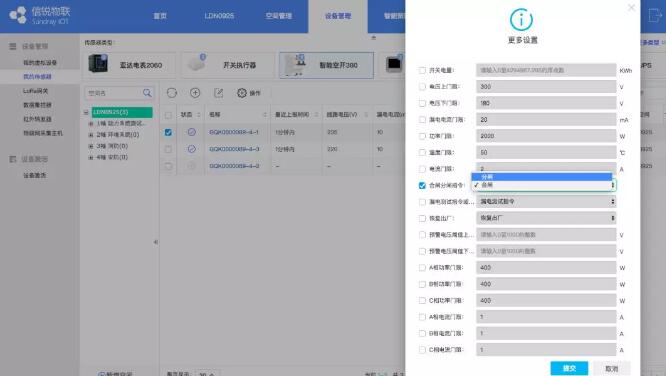This screenshot has height=376, width=666.
Task: Switch to the 空间管理 top tab
Action: tap(279, 16)
